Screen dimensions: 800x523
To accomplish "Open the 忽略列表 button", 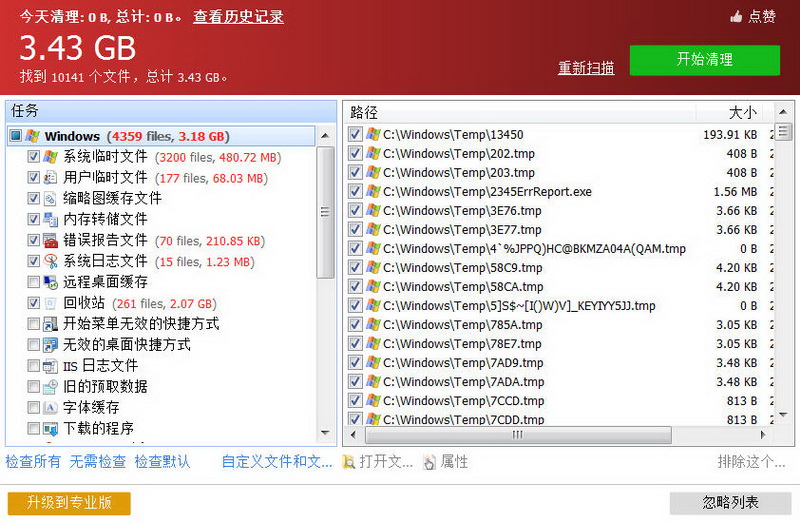I will point(731,503).
